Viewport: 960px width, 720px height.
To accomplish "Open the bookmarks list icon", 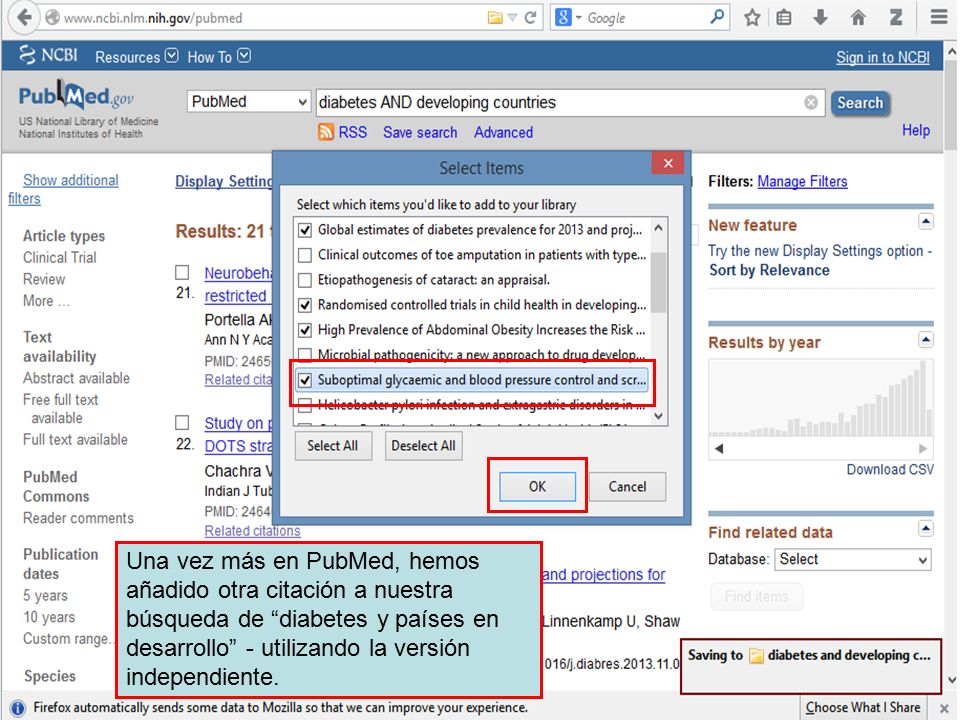I will click(784, 18).
